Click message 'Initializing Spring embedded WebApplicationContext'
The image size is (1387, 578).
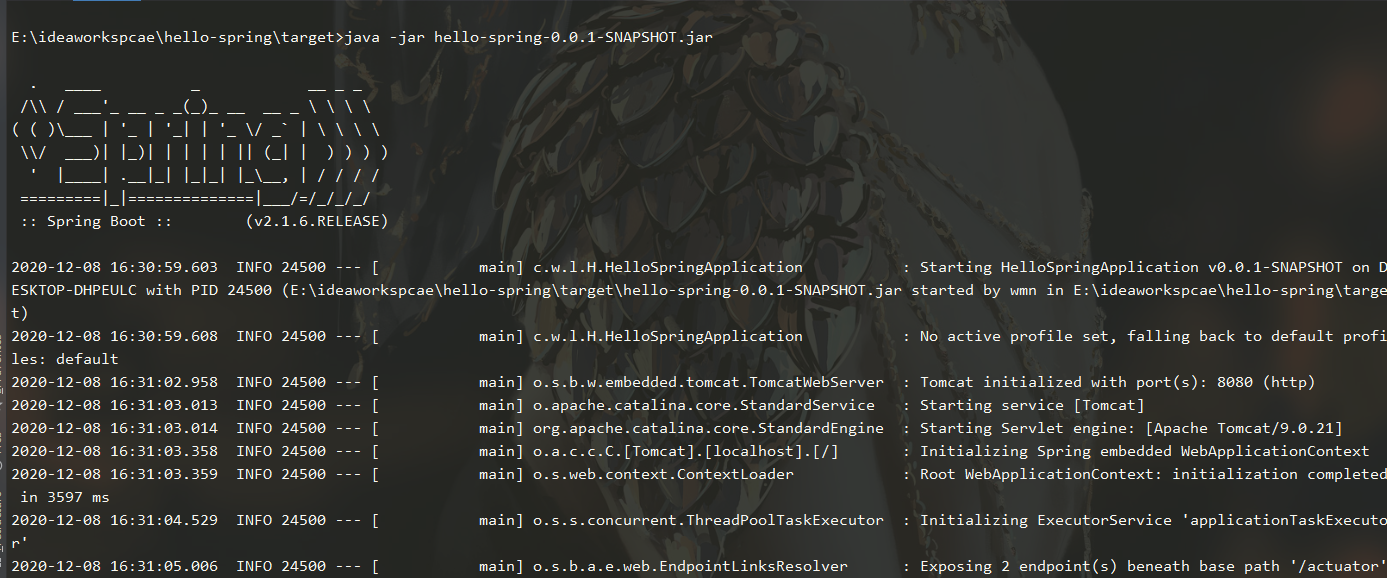[x=1144, y=451]
